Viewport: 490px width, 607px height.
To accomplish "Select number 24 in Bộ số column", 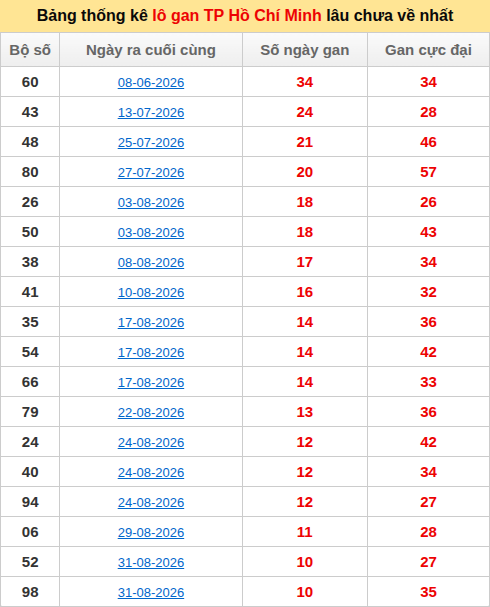I will click(30, 442).
